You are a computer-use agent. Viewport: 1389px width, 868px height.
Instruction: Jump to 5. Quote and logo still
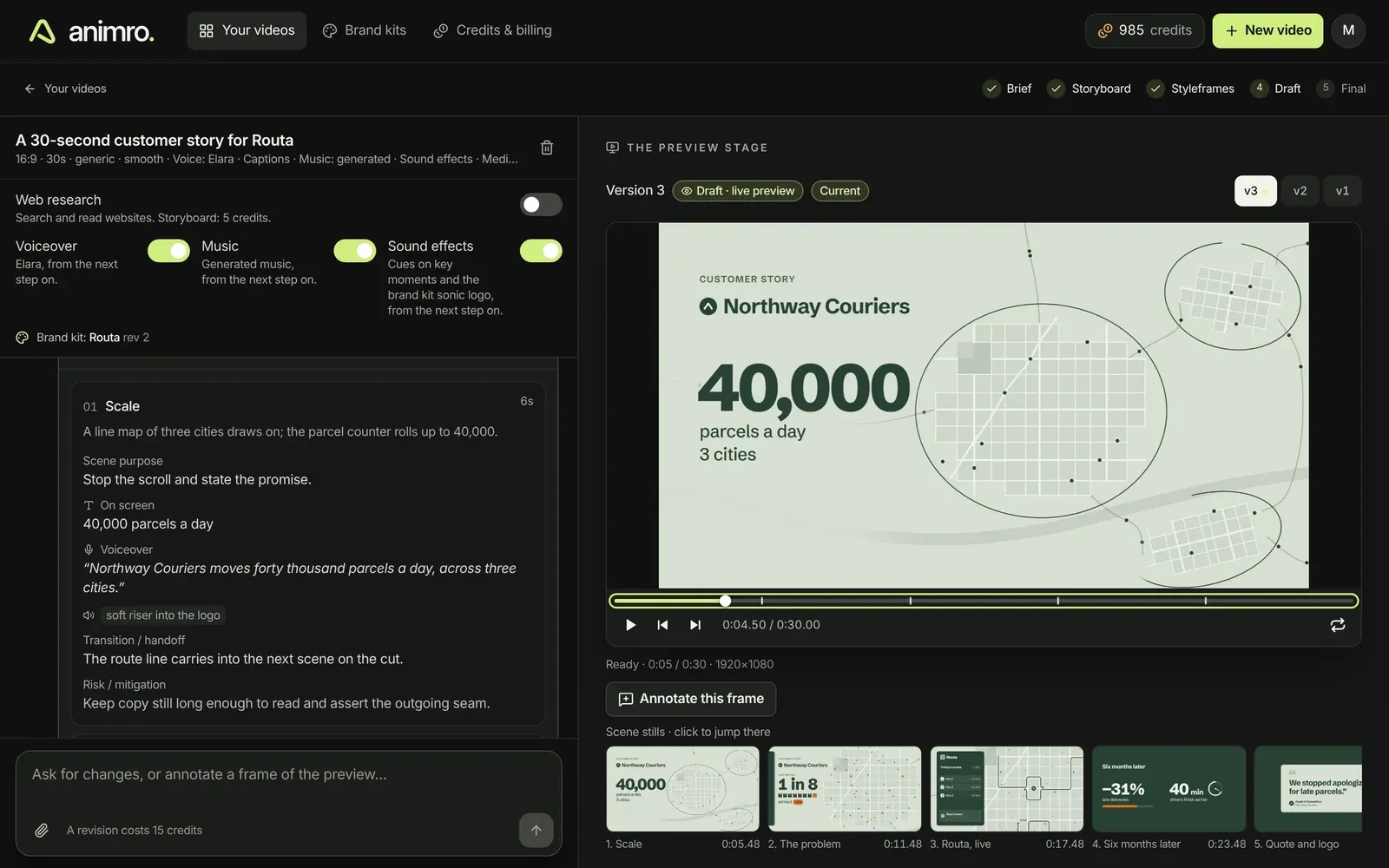point(1308,789)
